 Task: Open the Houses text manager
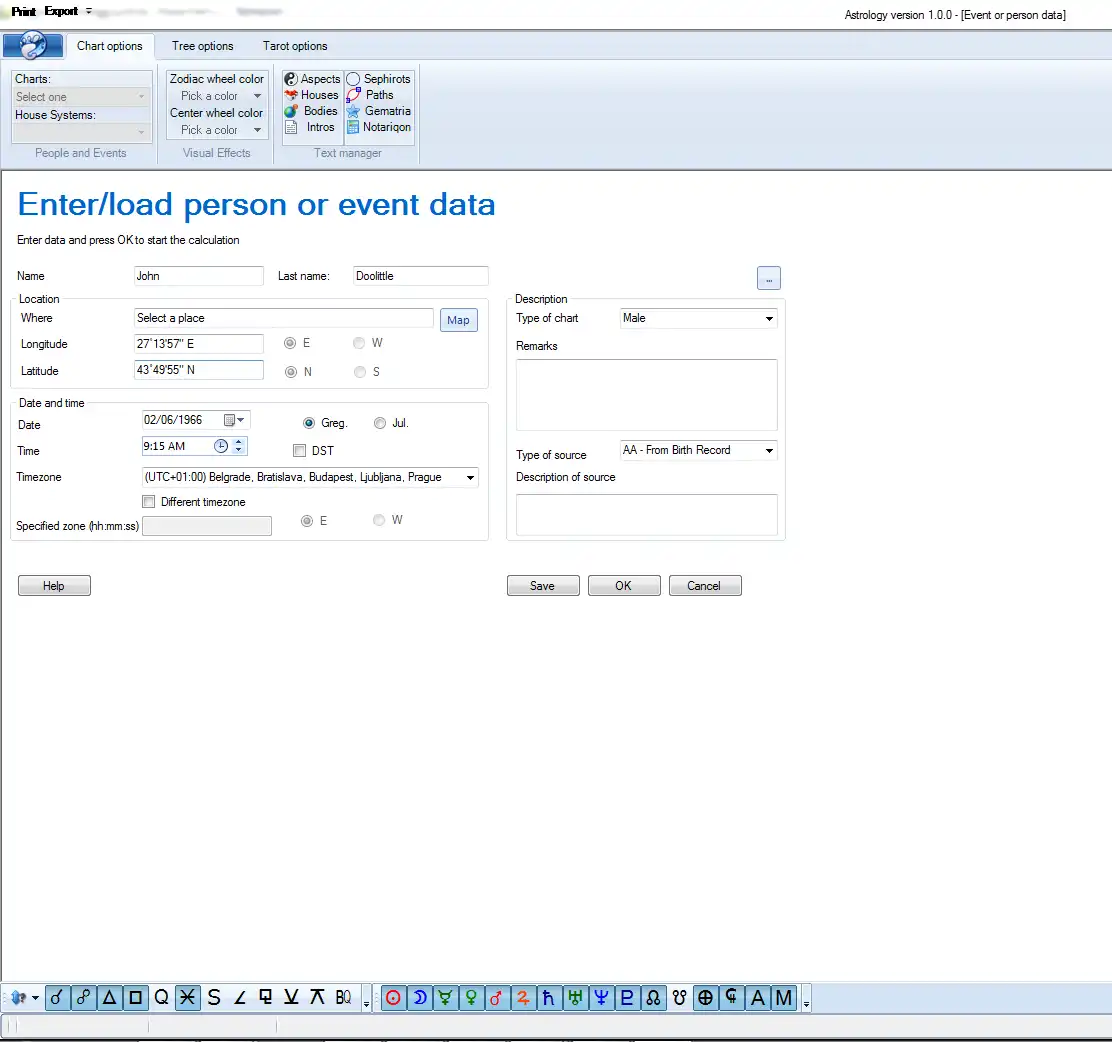(x=311, y=95)
